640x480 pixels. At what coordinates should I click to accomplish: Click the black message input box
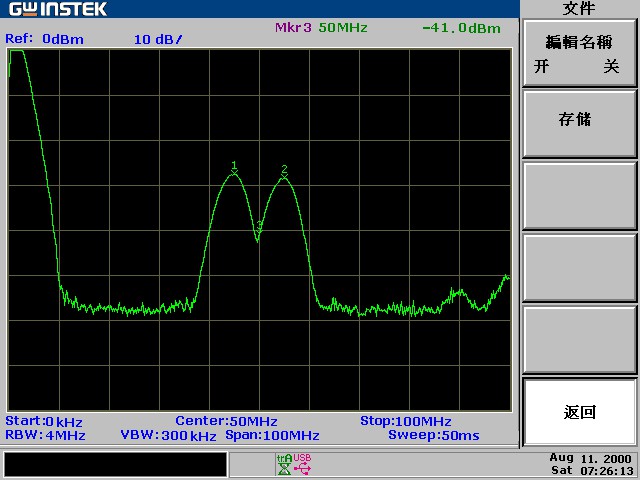point(116,464)
